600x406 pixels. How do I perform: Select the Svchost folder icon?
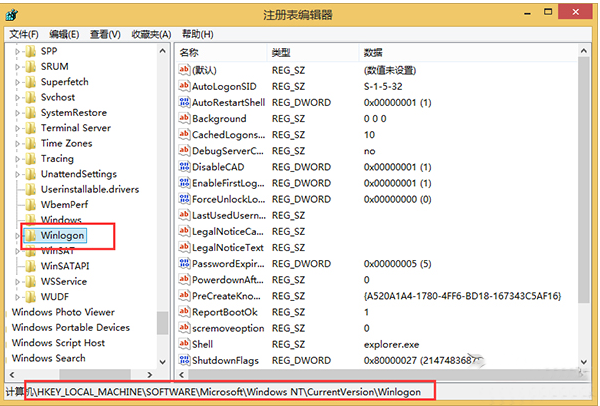tap(31, 97)
